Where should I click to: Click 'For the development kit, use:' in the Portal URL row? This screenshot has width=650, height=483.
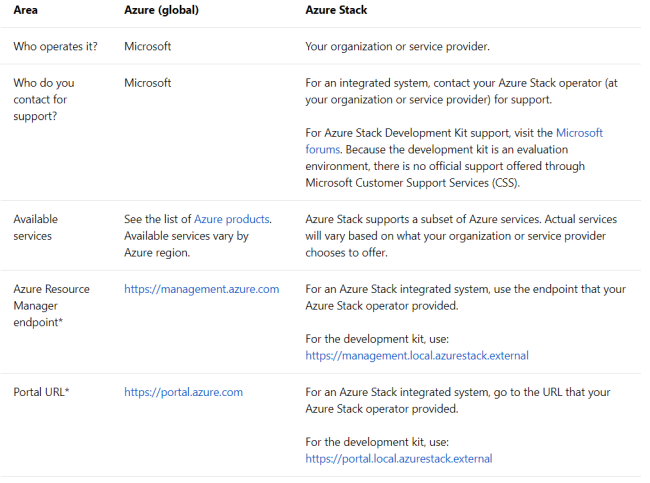(377, 442)
